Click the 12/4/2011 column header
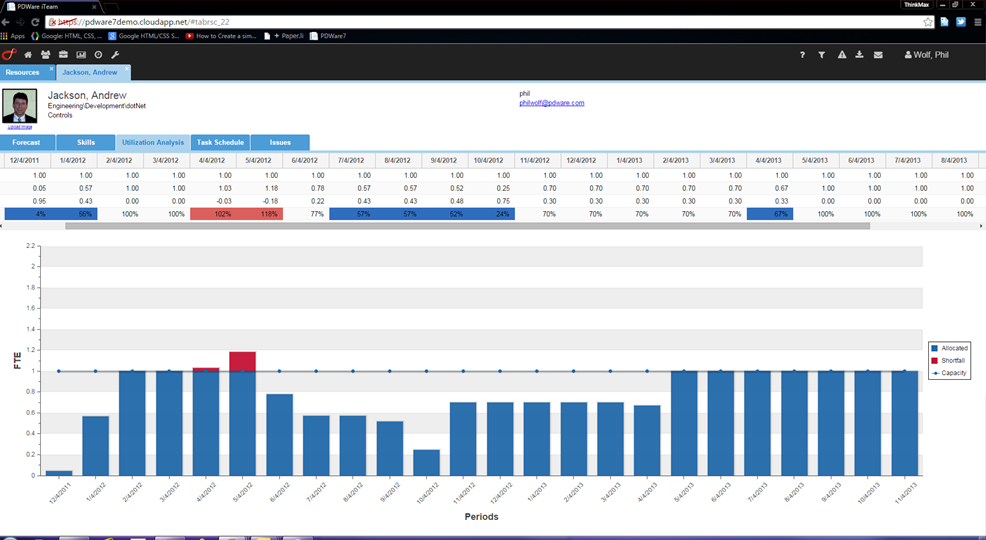 tap(27, 160)
